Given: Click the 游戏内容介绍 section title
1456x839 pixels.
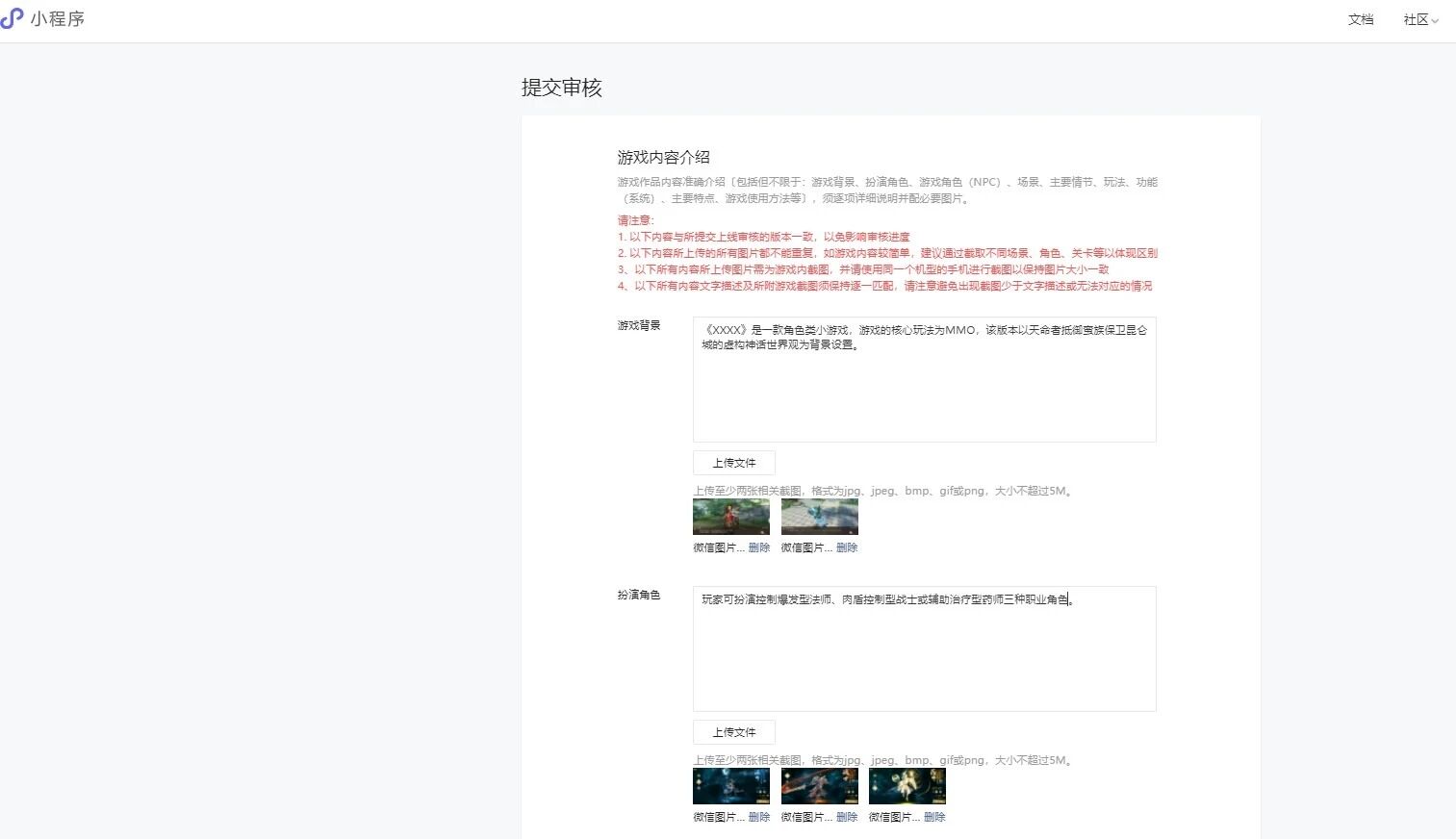Looking at the screenshot, I should (664, 157).
